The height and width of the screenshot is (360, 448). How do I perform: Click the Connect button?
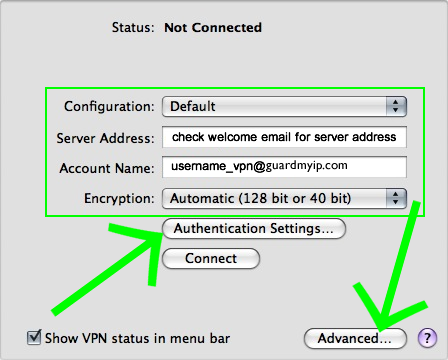(211, 258)
